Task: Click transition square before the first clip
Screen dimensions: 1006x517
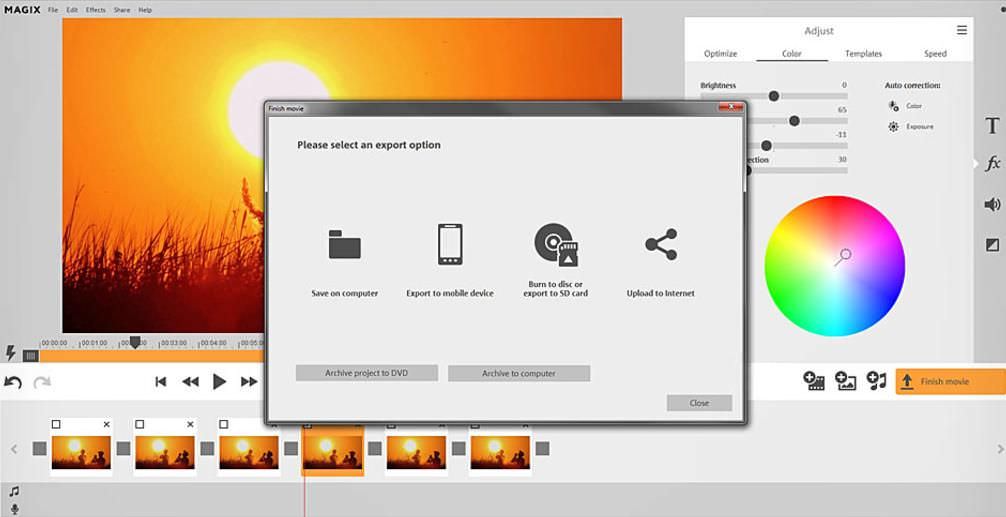Action: (40, 448)
